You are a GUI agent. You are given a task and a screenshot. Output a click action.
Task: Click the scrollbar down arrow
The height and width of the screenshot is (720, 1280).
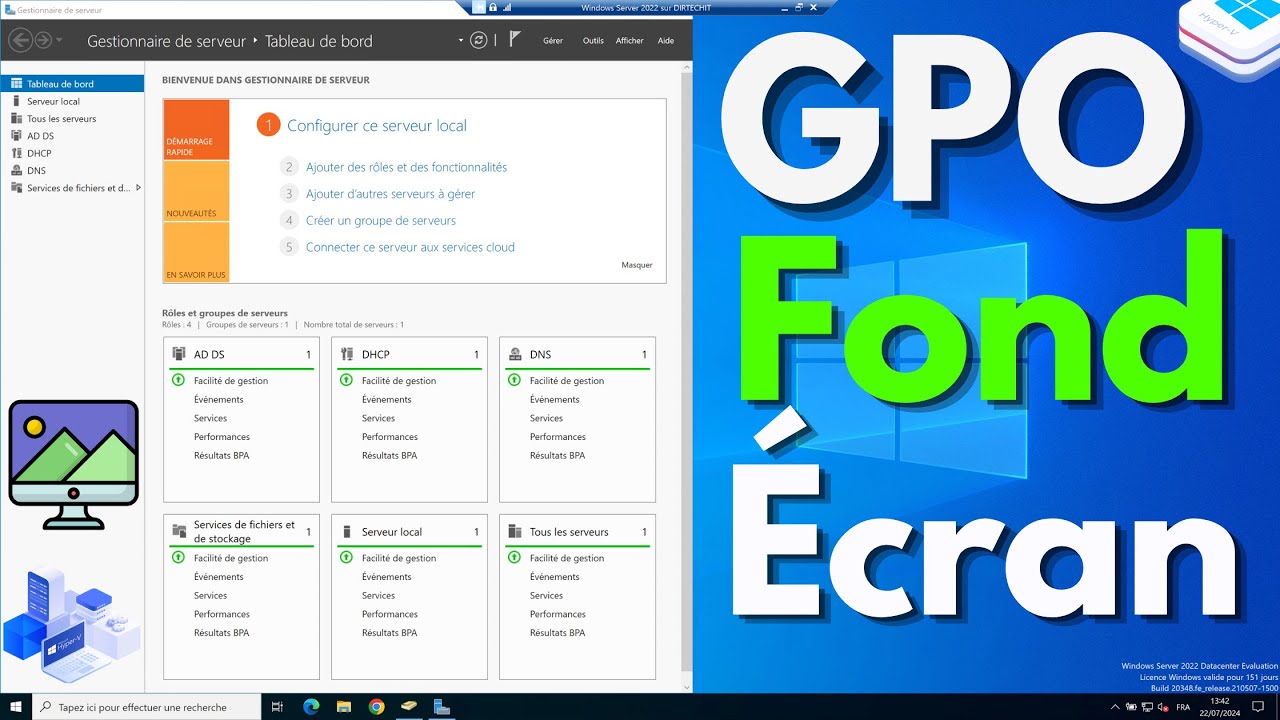[x=686, y=687]
